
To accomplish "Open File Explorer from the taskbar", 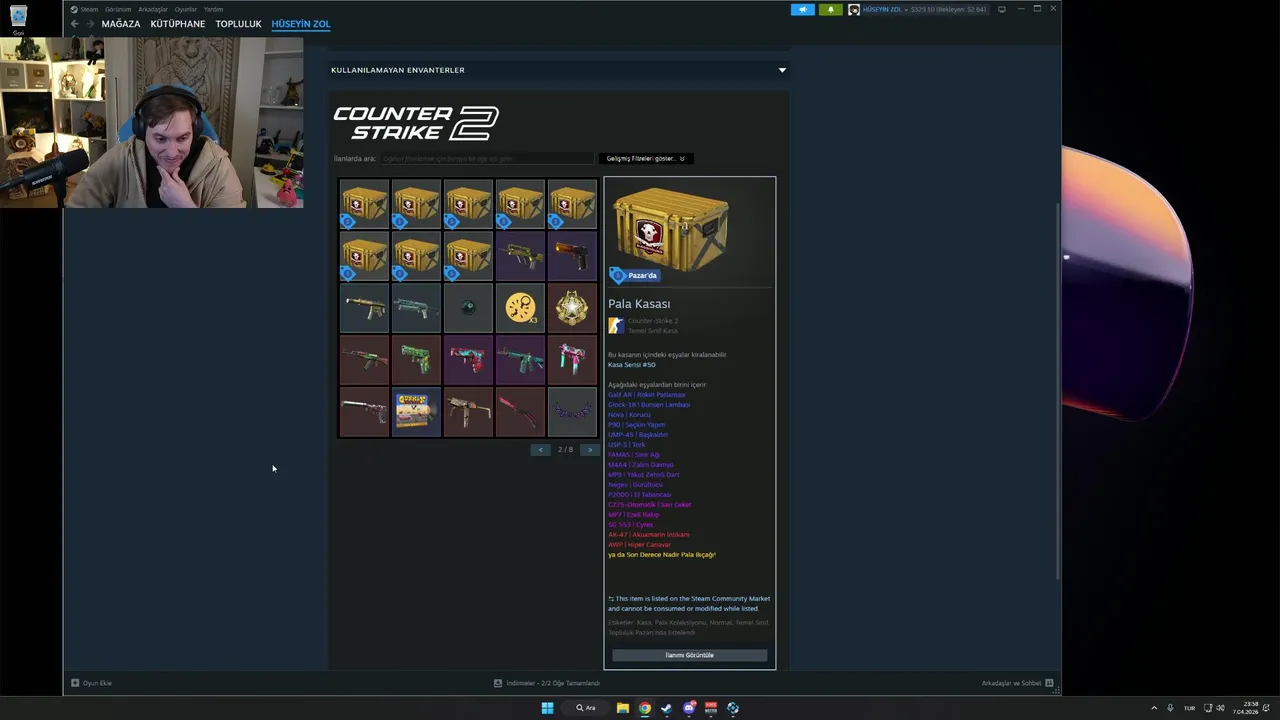I will coord(623,708).
